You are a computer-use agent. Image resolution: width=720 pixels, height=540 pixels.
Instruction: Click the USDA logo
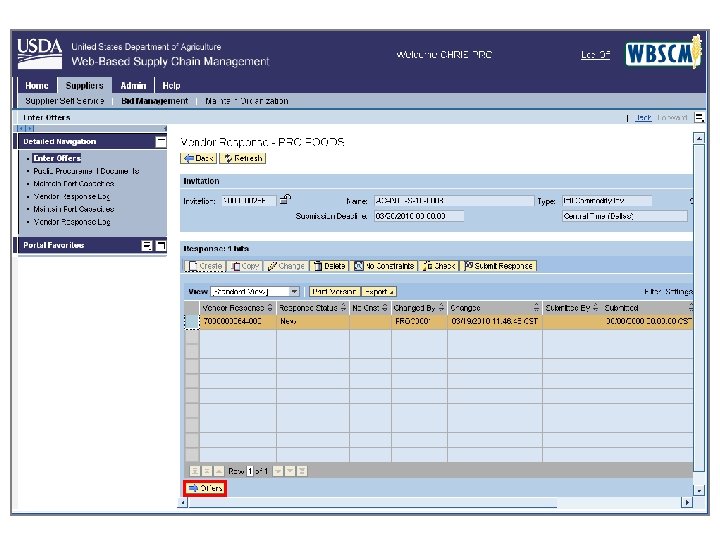[39, 54]
